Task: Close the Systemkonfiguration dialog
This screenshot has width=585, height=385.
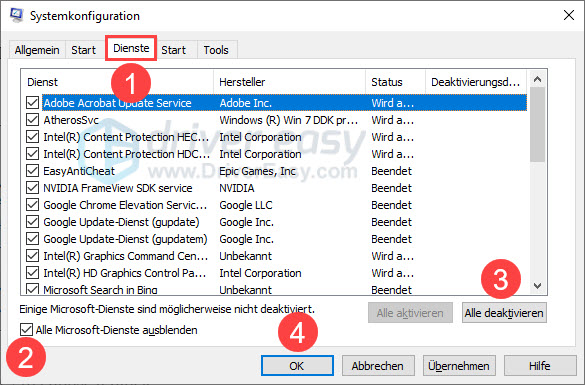Action: click(569, 15)
